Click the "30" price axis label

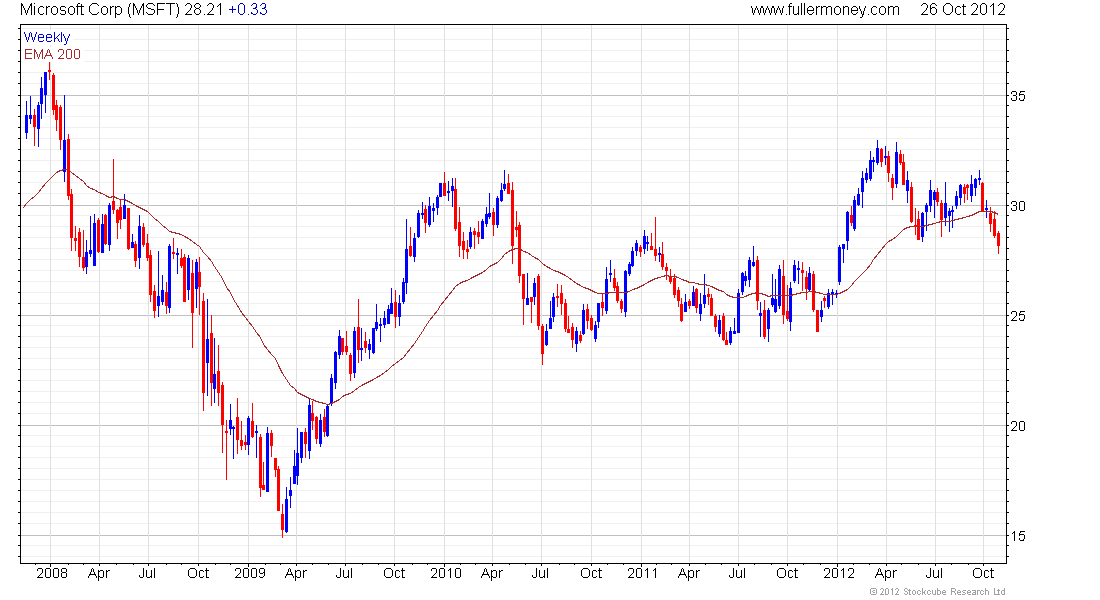(x=1017, y=206)
